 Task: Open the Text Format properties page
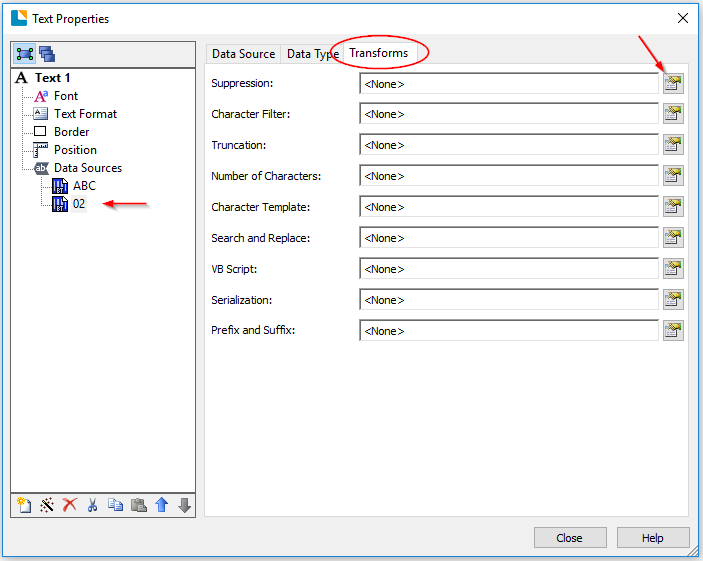click(x=85, y=114)
